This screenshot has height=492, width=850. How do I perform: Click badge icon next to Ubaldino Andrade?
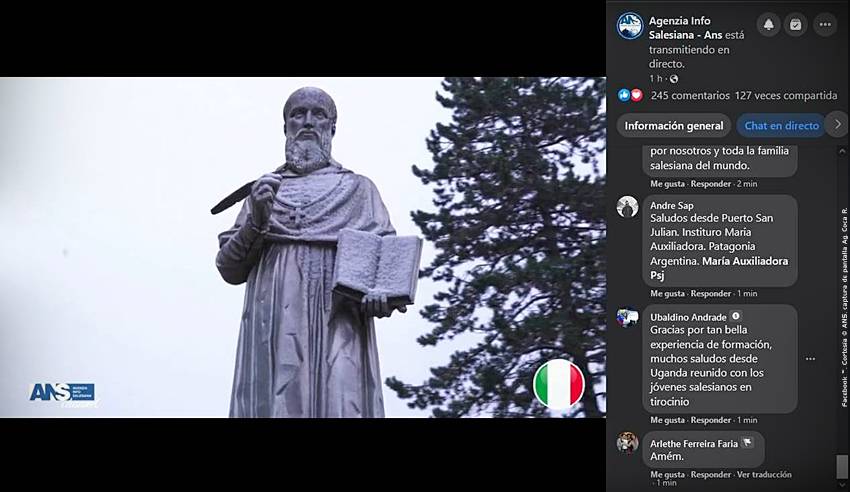[736, 316]
